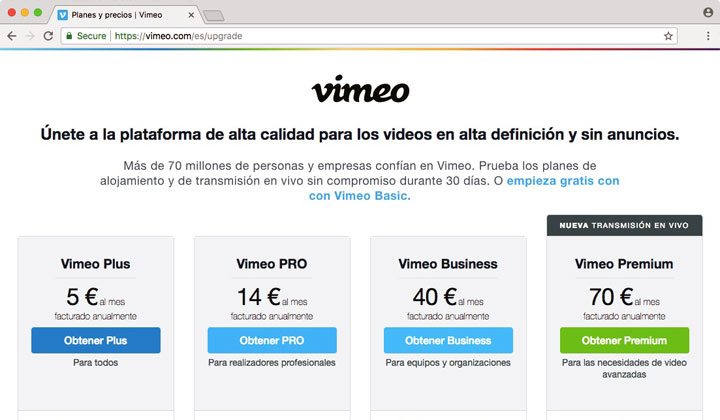Focus the address bar with vimeo.com/es/upgrade
720x420 pixels.
coord(367,36)
